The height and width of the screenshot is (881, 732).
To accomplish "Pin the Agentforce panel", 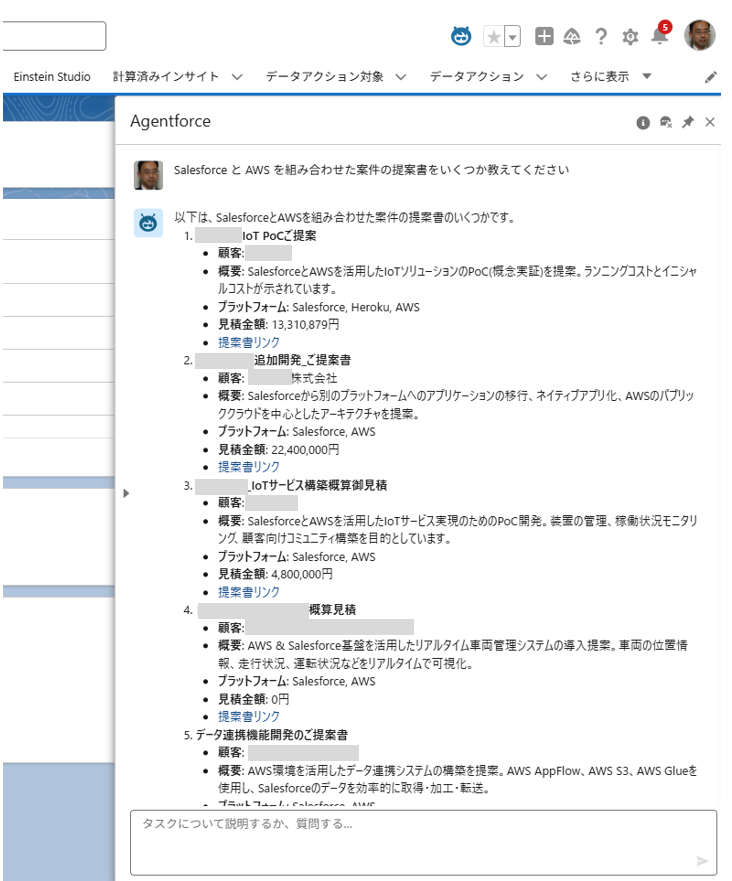I will coord(688,122).
